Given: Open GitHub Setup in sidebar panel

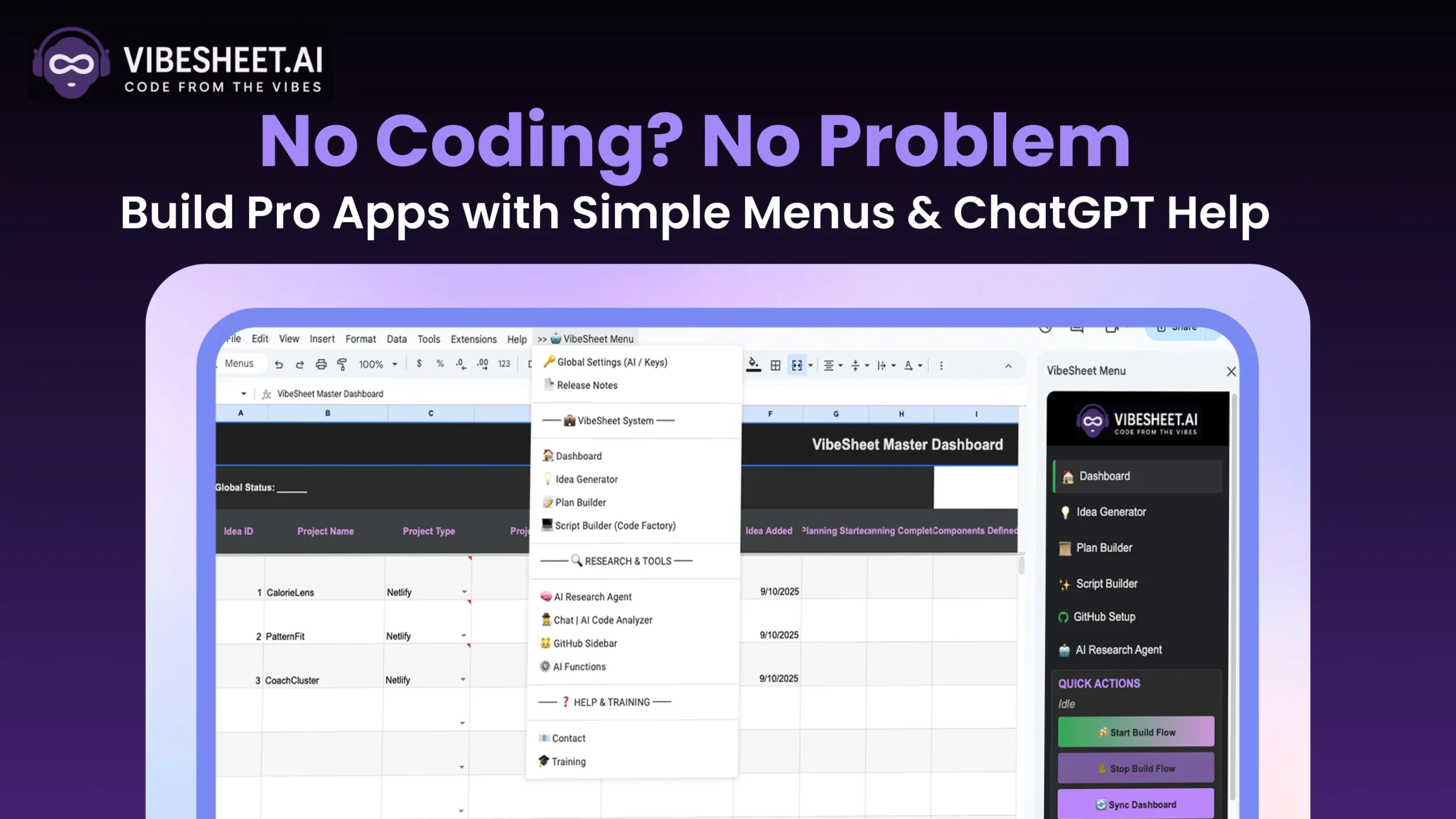Looking at the screenshot, I should tap(1103, 617).
